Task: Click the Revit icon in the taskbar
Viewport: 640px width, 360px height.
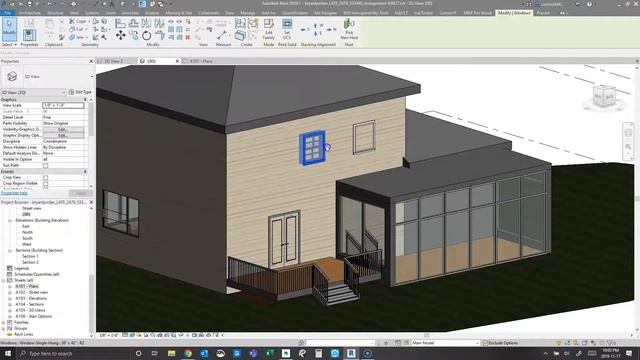Action: tap(351, 353)
